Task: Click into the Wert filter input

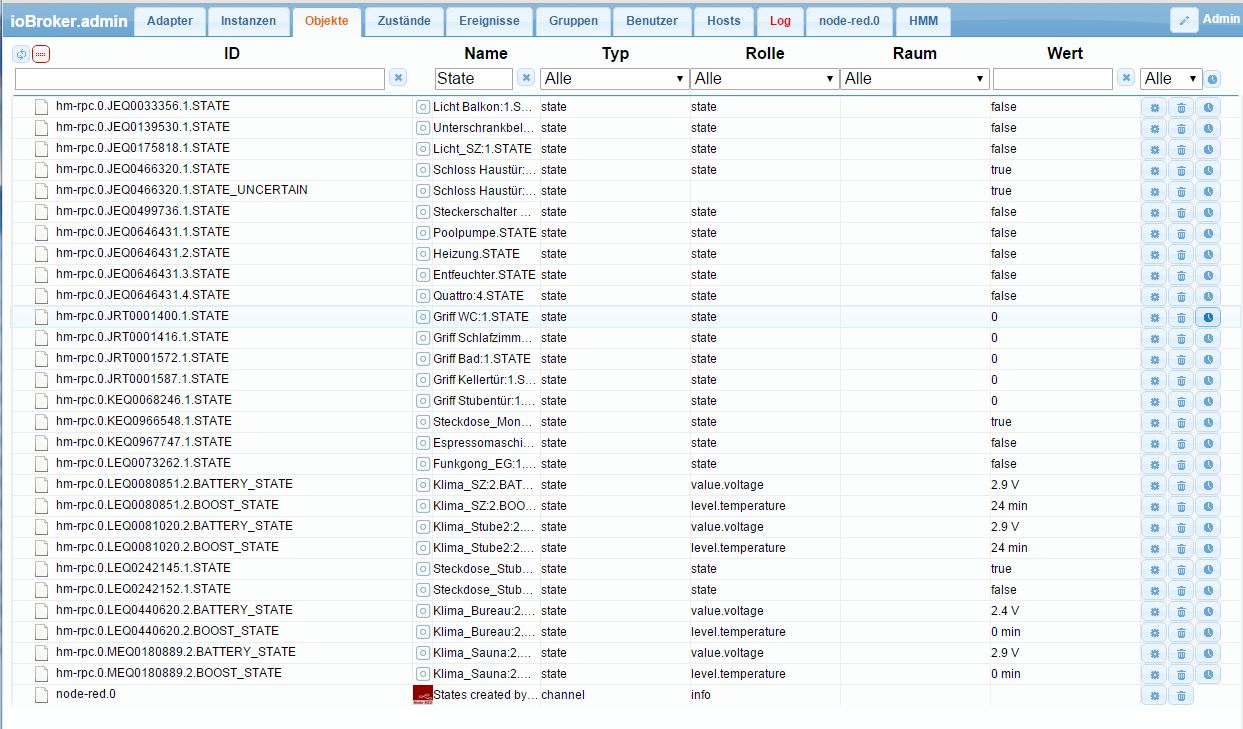Action: pyautogui.click(x=1053, y=78)
